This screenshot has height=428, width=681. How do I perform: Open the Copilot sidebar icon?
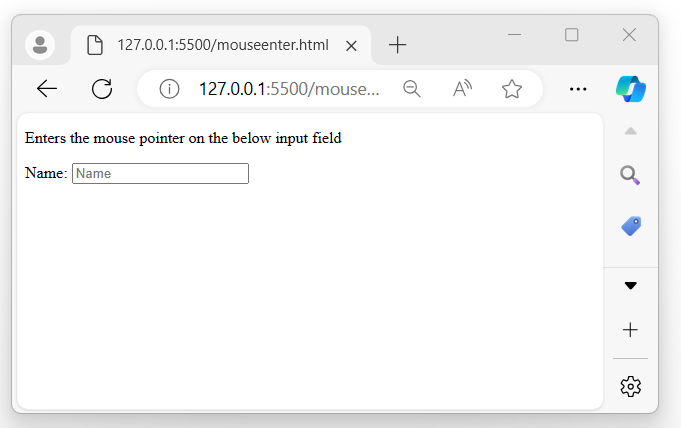click(x=631, y=88)
